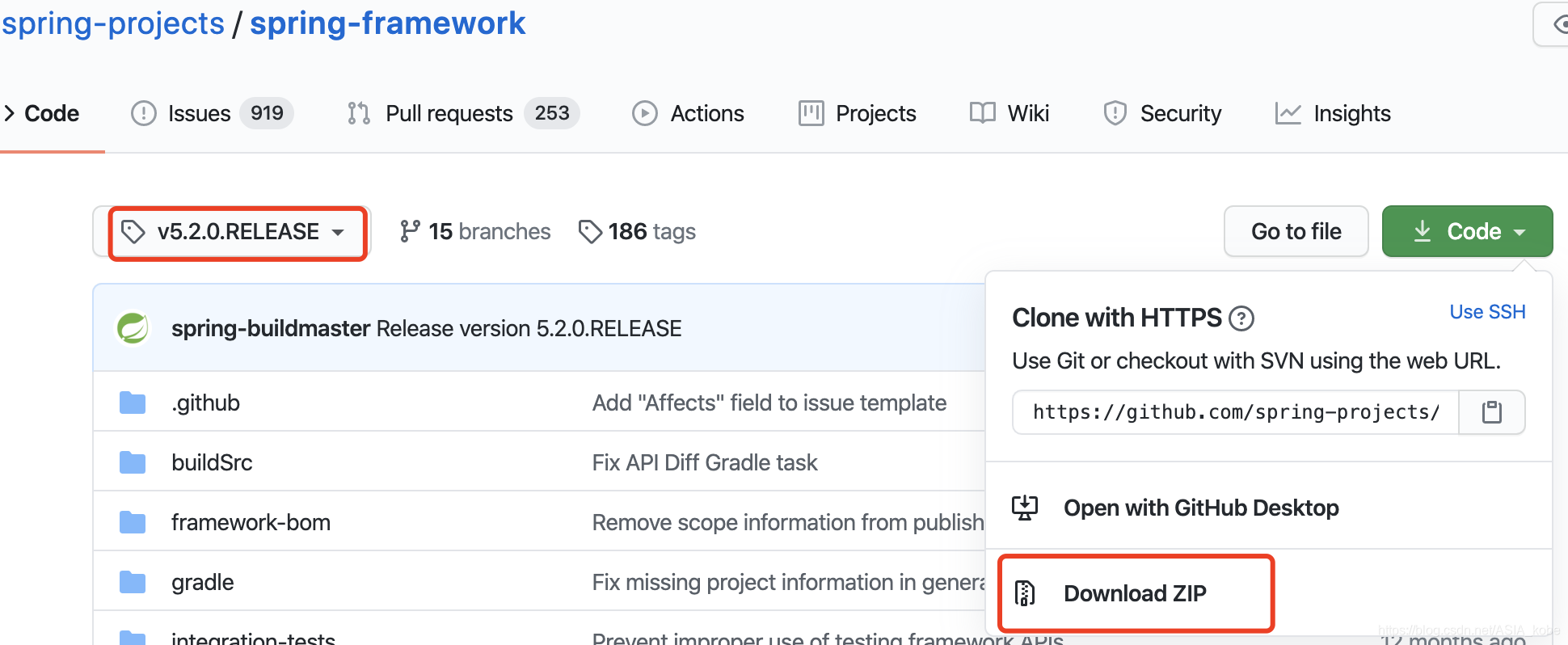Open the .github folder
This screenshot has height=645, width=1568.
pyautogui.click(x=205, y=403)
